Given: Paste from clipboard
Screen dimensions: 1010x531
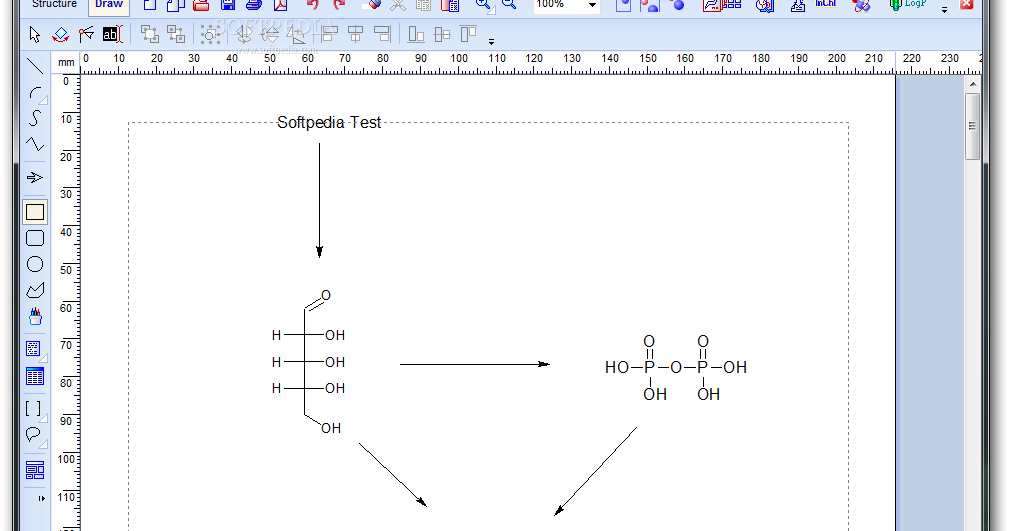Looking at the screenshot, I should pos(450,5).
